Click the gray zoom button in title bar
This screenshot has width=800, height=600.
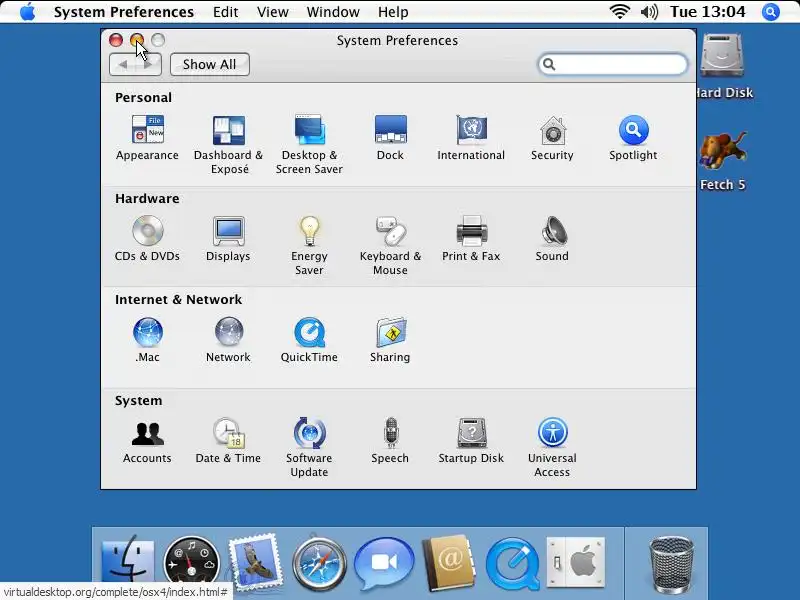click(x=158, y=40)
